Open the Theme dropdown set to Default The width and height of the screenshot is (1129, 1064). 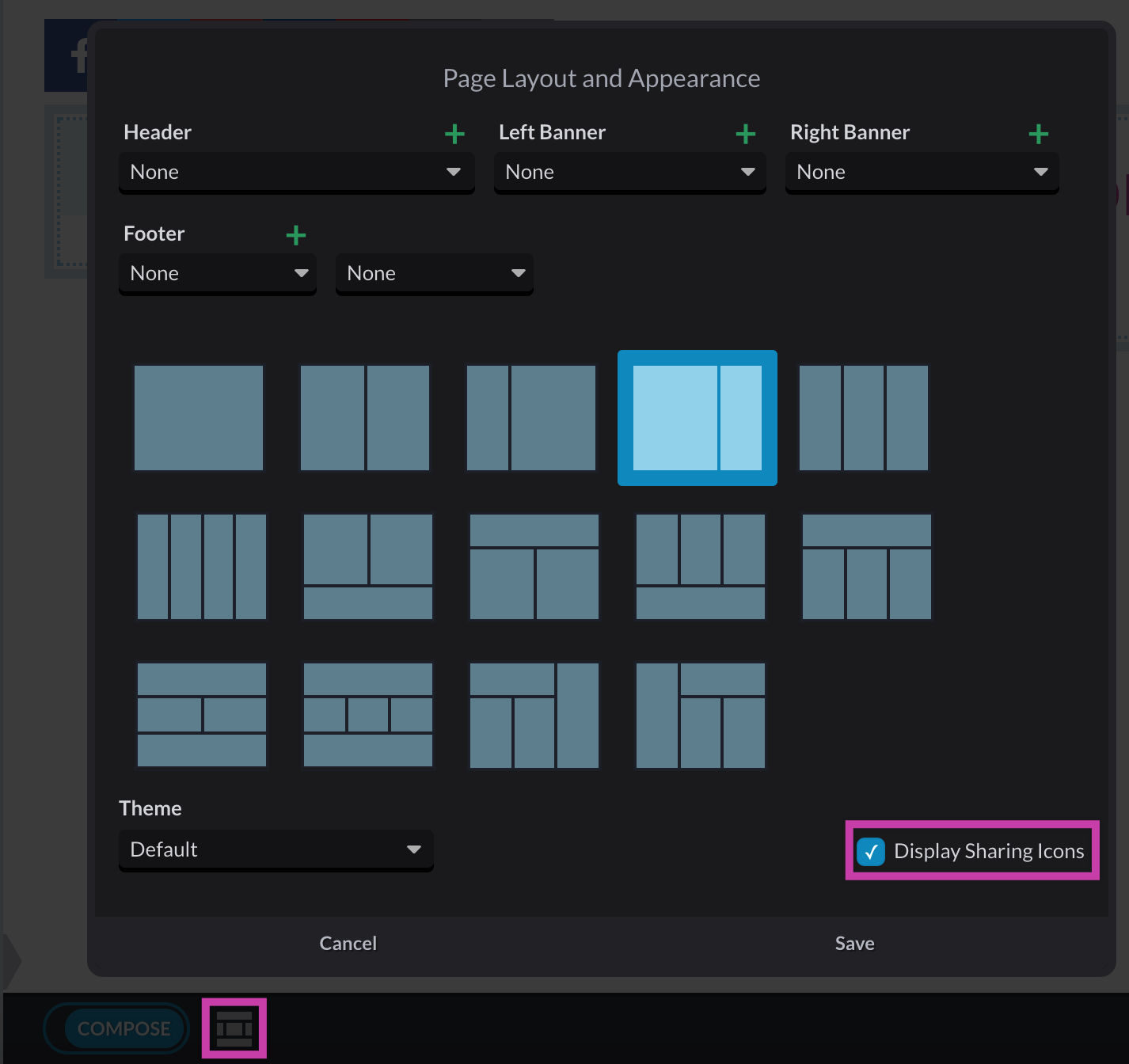click(x=276, y=850)
